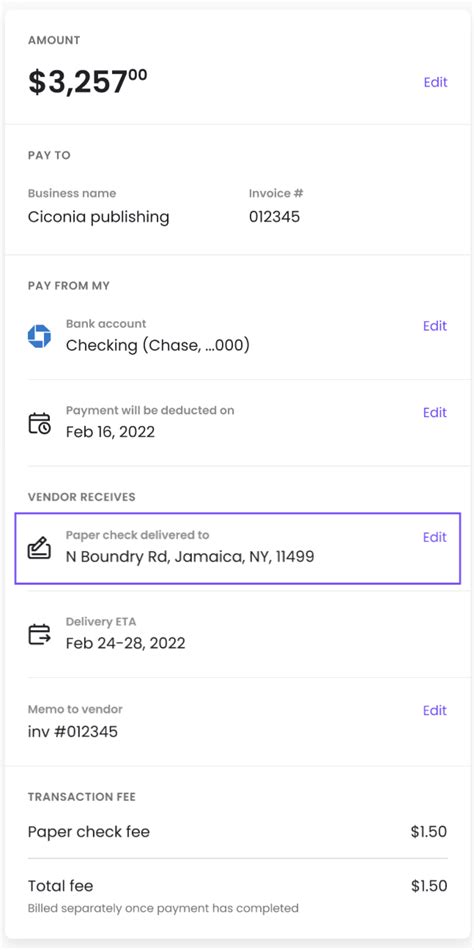This screenshot has height=950, width=474.
Task: Click the 'Business name' label
Action: tap(72, 193)
